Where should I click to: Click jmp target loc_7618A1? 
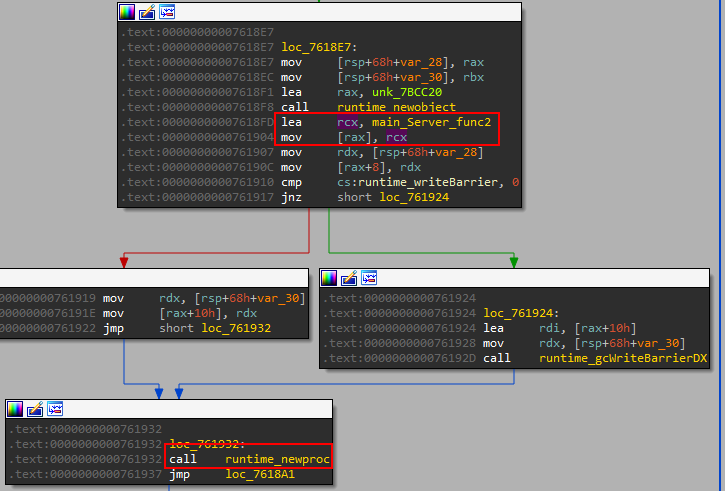pyautogui.click(x=260, y=474)
